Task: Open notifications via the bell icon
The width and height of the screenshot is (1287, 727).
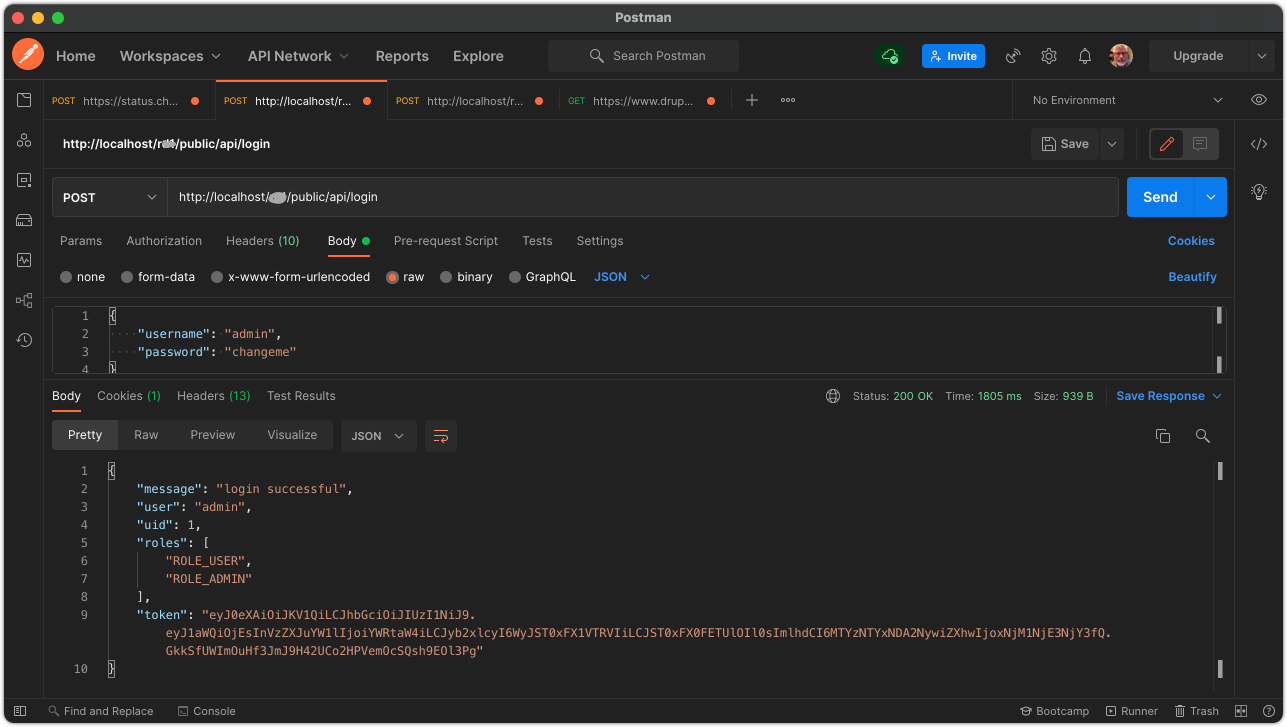Action: tap(1084, 56)
